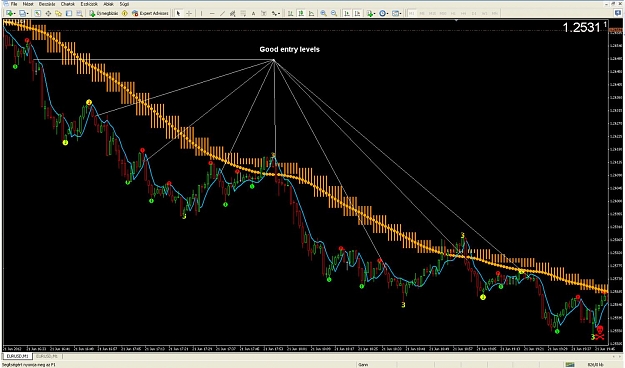The height and width of the screenshot is (368, 625).
Task: Click the 826/0 kb traffic indicator
Action: [595, 364]
